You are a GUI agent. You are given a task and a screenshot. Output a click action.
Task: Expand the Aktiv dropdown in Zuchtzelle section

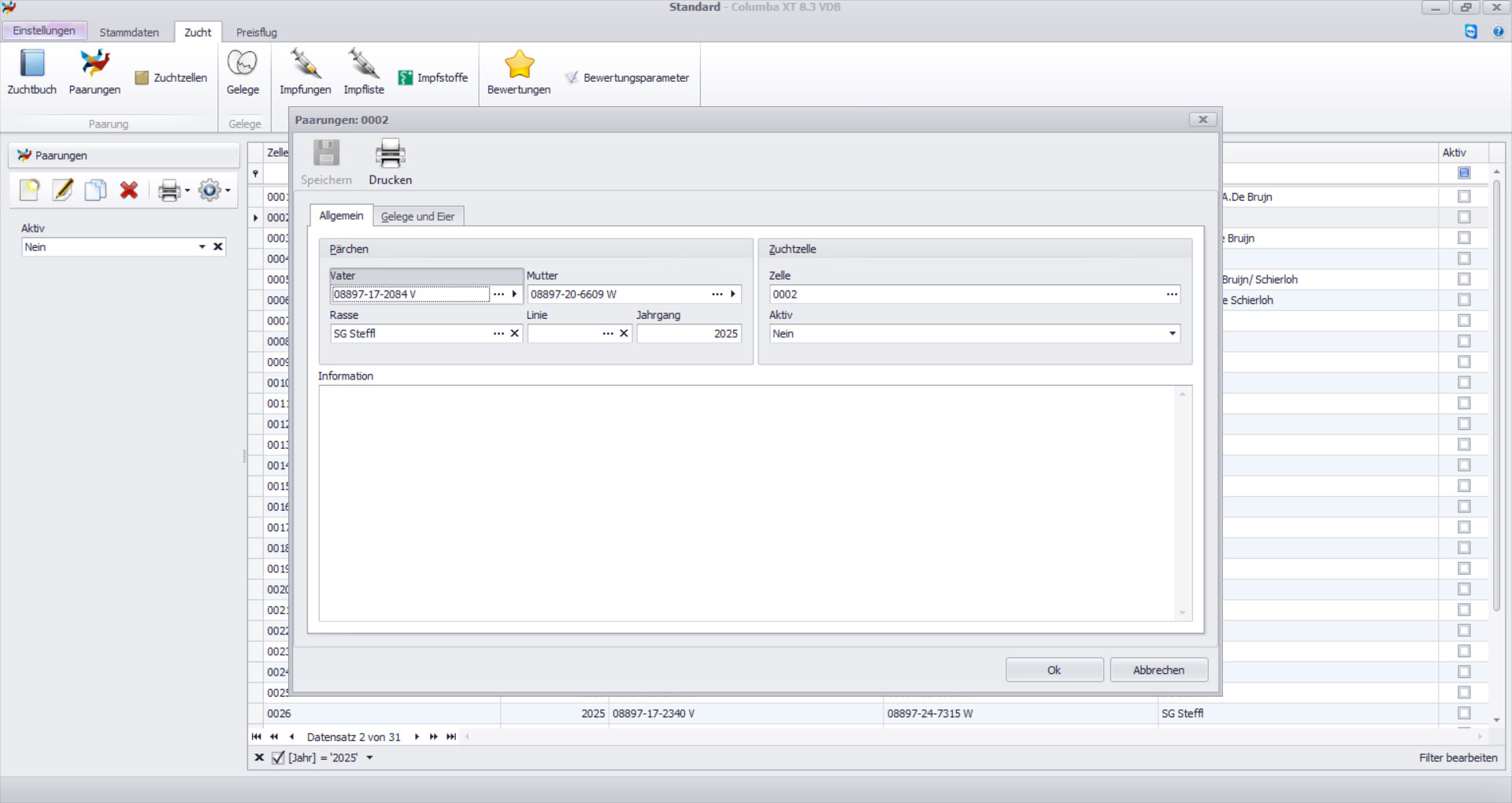(1172, 334)
